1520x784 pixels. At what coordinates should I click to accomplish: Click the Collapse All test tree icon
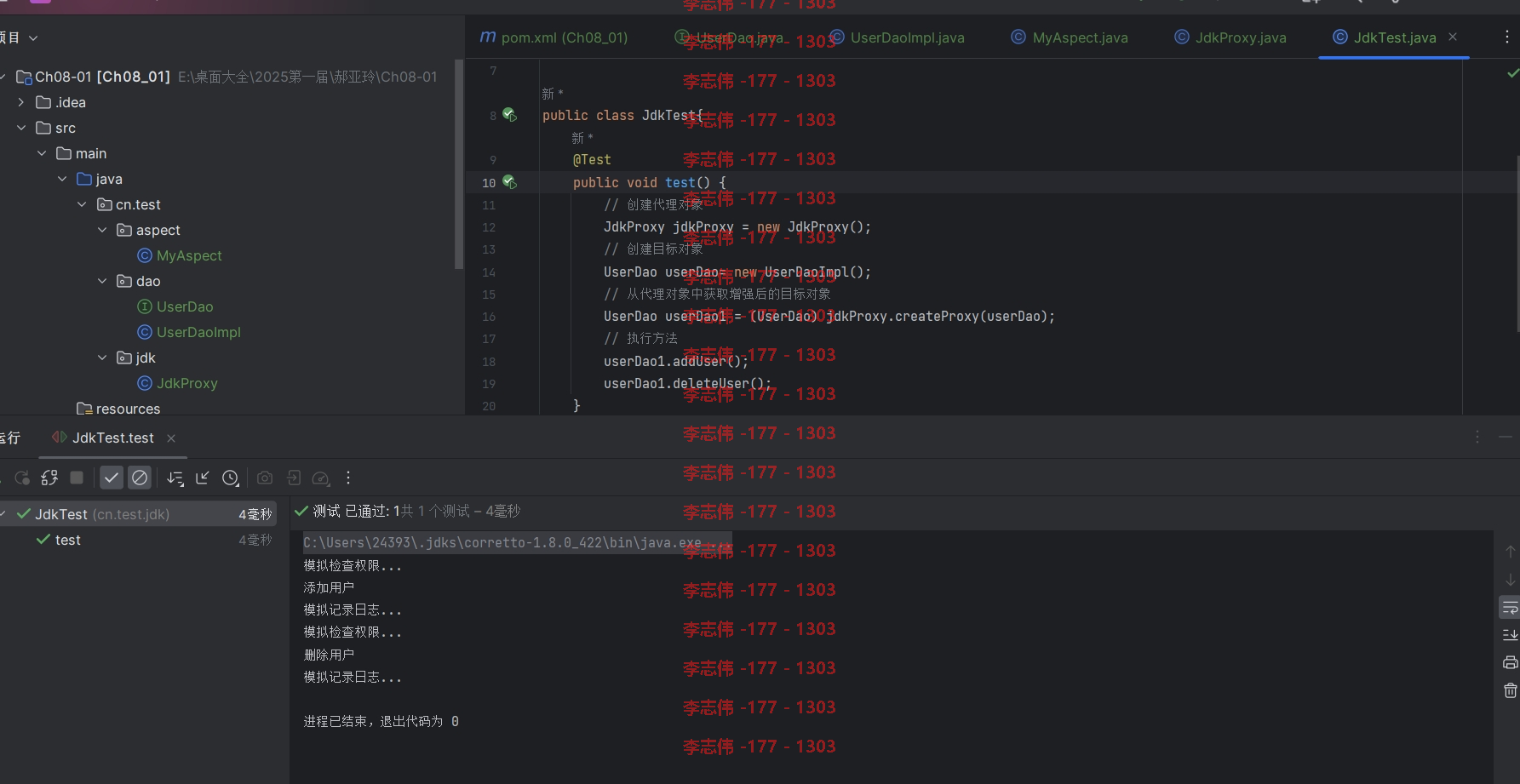pyautogui.click(x=203, y=478)
